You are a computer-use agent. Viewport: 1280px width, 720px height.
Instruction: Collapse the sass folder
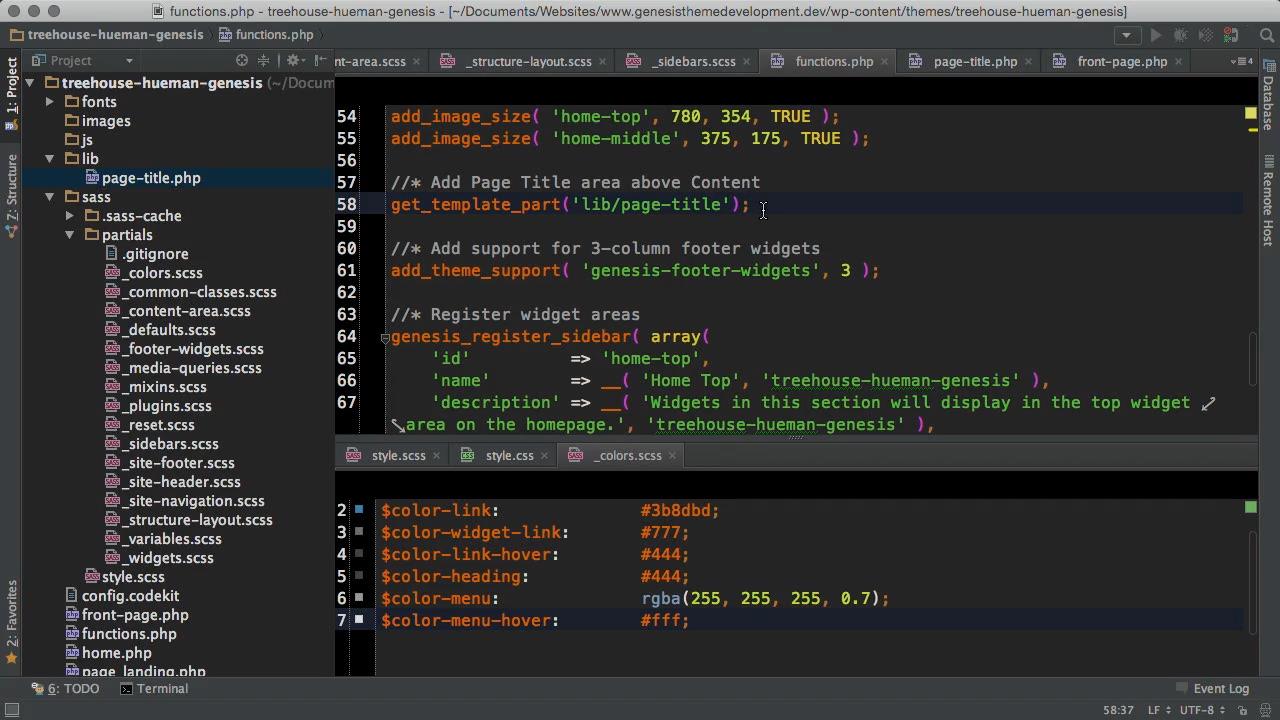(50, 197)
